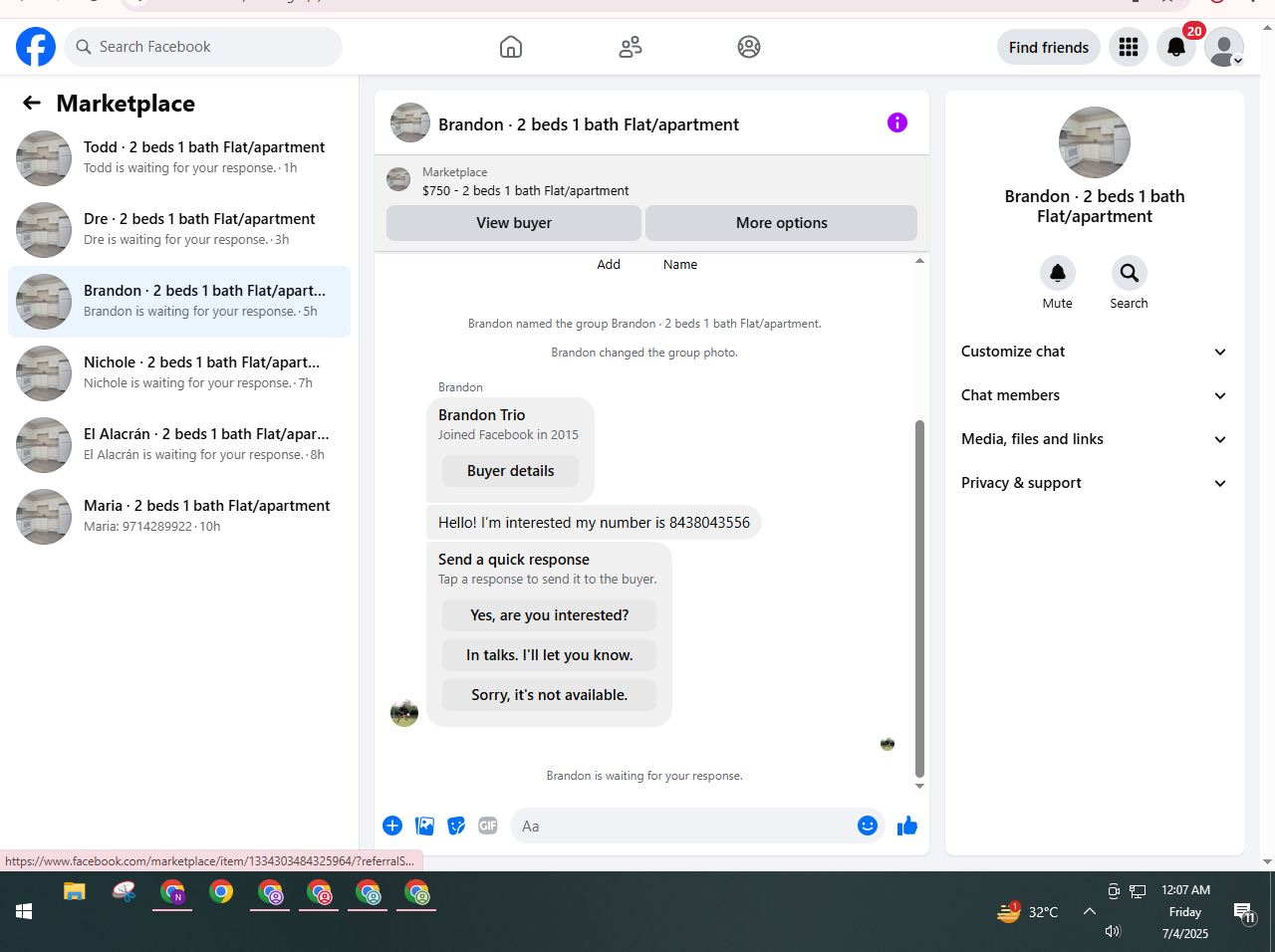Click phone number message 8438043556
The width and height of the screenshot is (1275, 952).
point(594,523)
